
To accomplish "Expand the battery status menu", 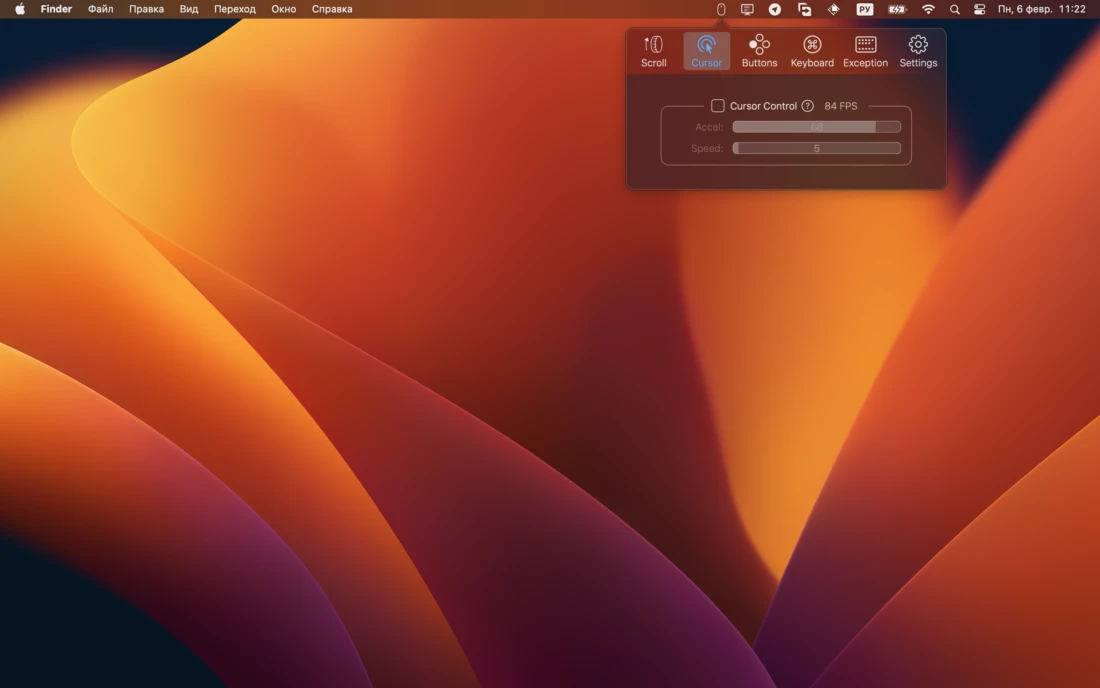I will point(897,9).
